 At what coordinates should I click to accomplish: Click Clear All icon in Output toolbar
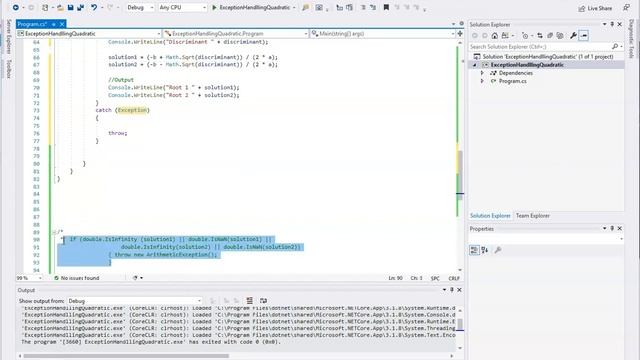point(249,301)
